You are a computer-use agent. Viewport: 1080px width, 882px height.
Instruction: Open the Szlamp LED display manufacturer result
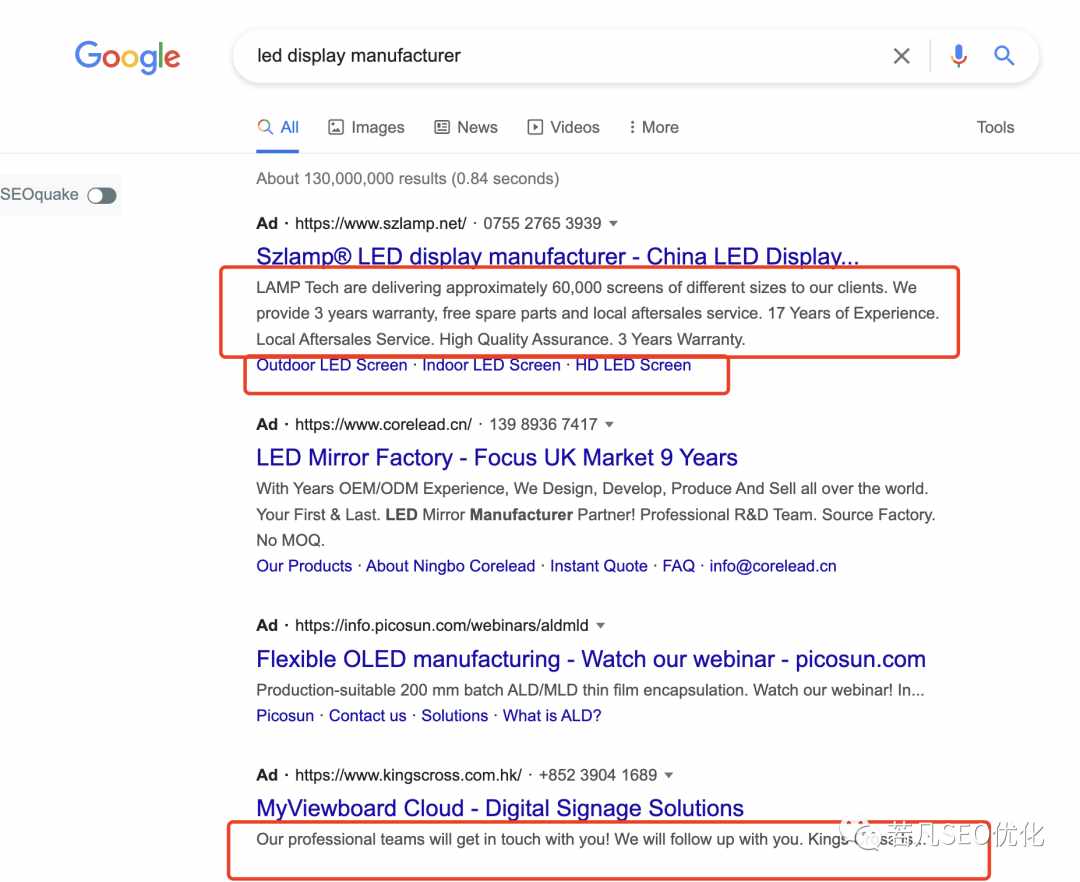click(557, 256)
